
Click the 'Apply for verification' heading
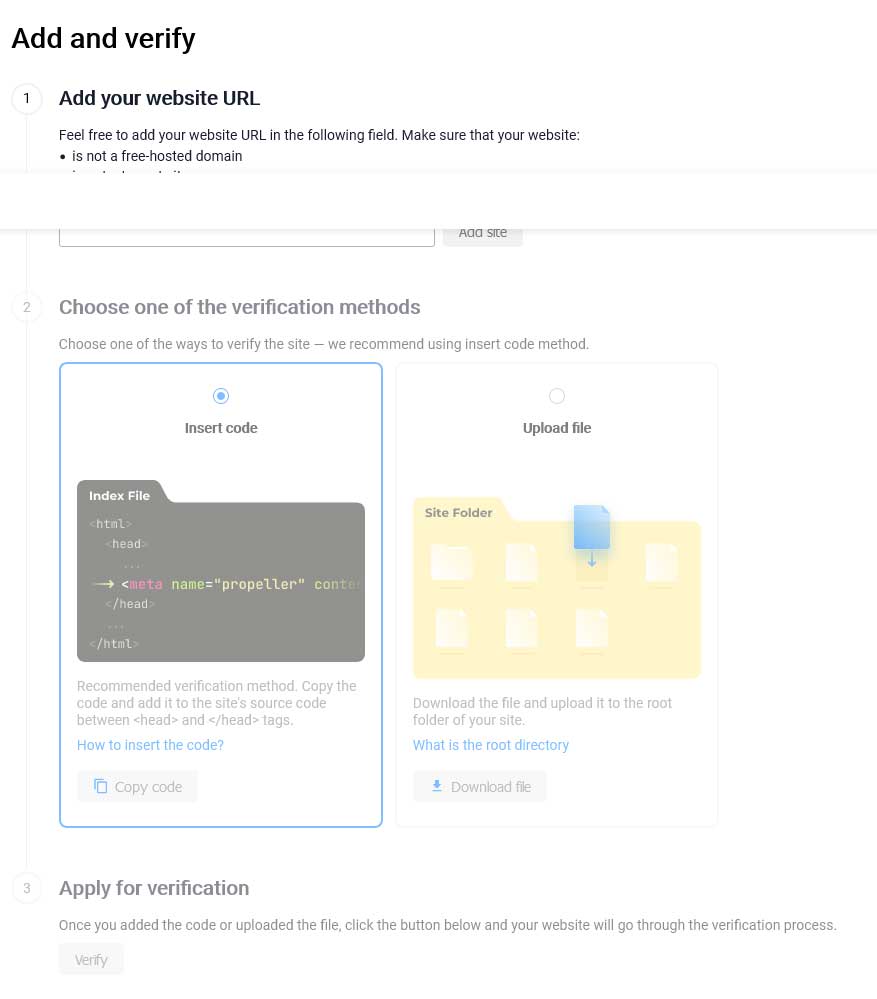pos(154,888)
